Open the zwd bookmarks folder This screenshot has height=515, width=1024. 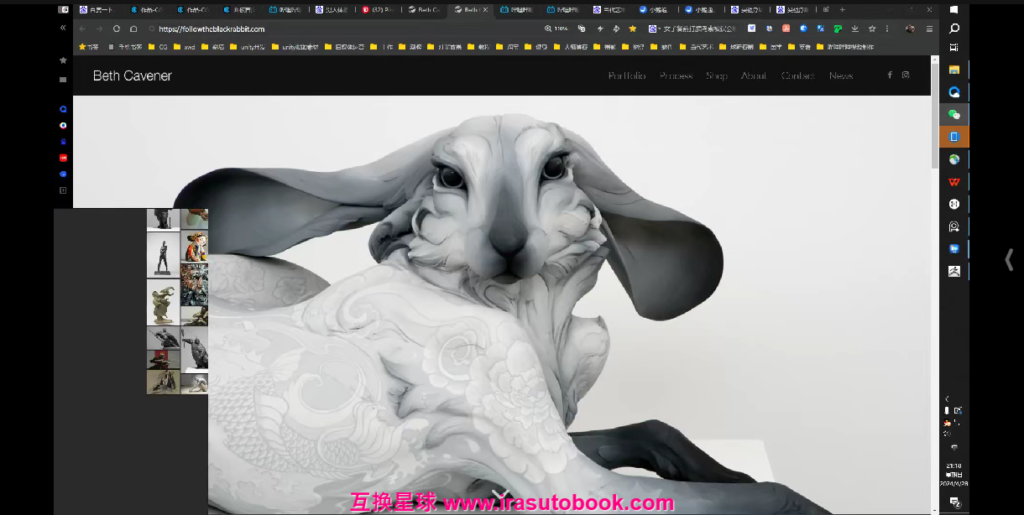click(184, 47)
